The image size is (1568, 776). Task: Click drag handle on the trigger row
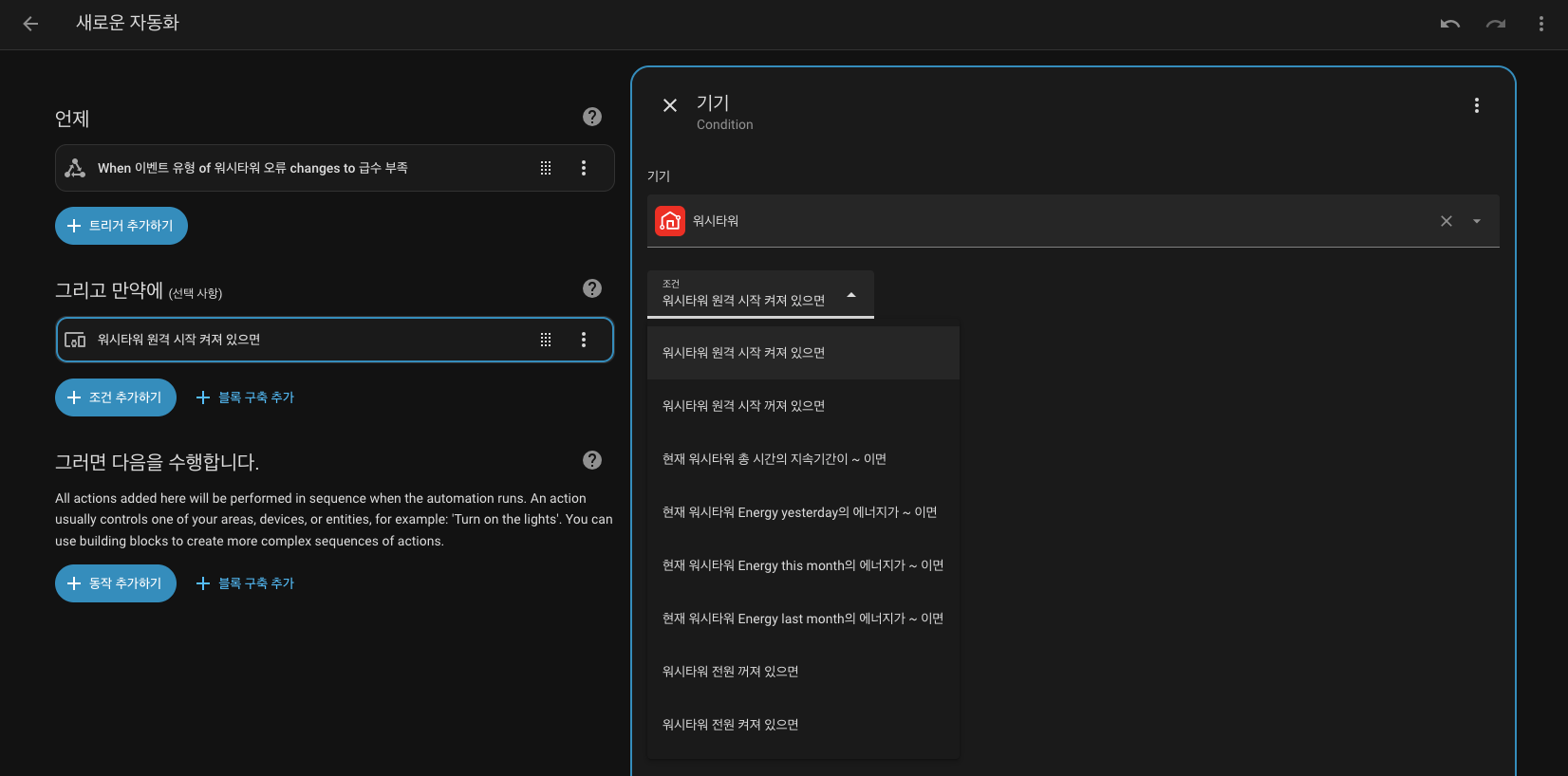tap(546, 168)
